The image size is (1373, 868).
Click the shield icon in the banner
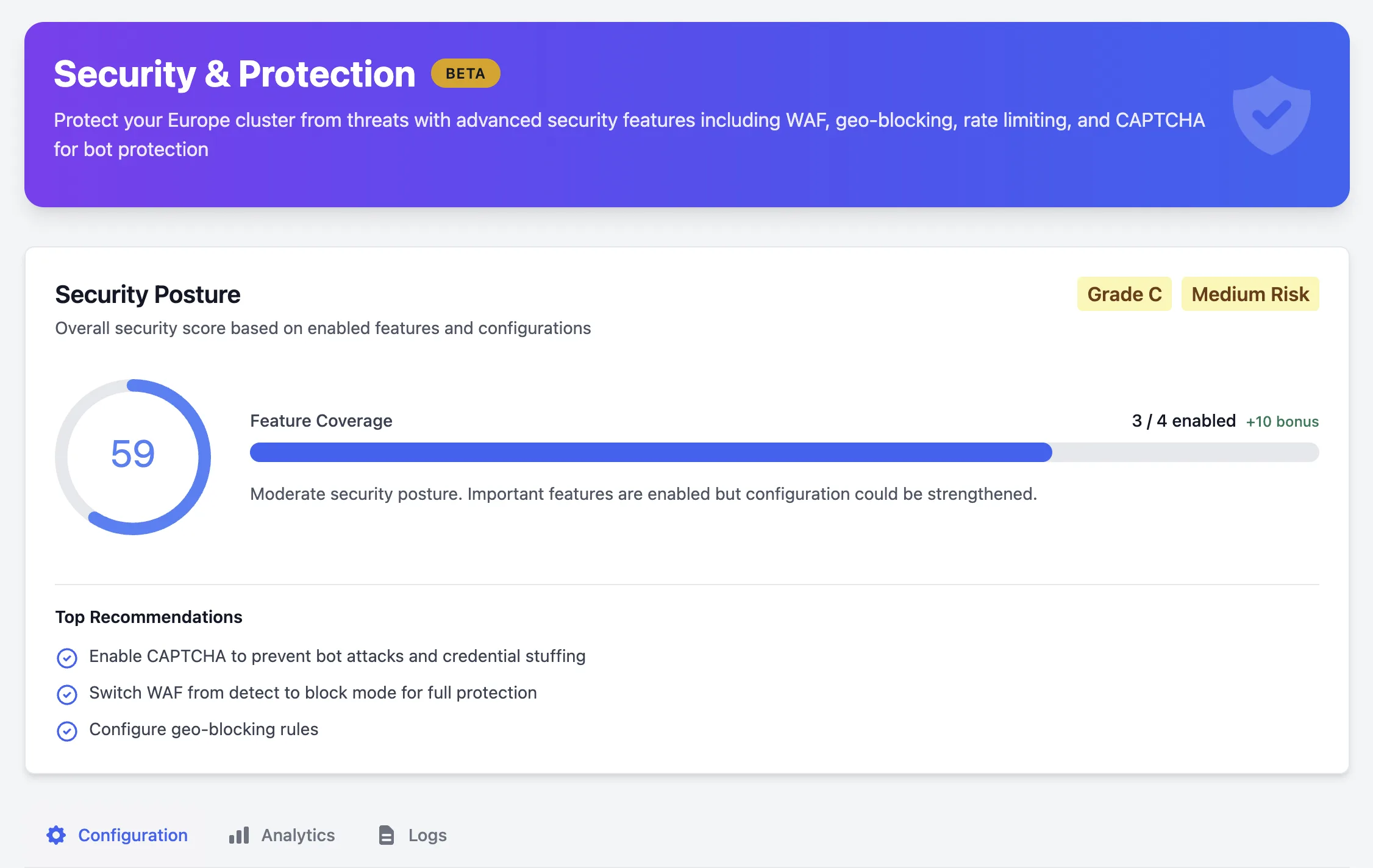tap(1271, 113)
